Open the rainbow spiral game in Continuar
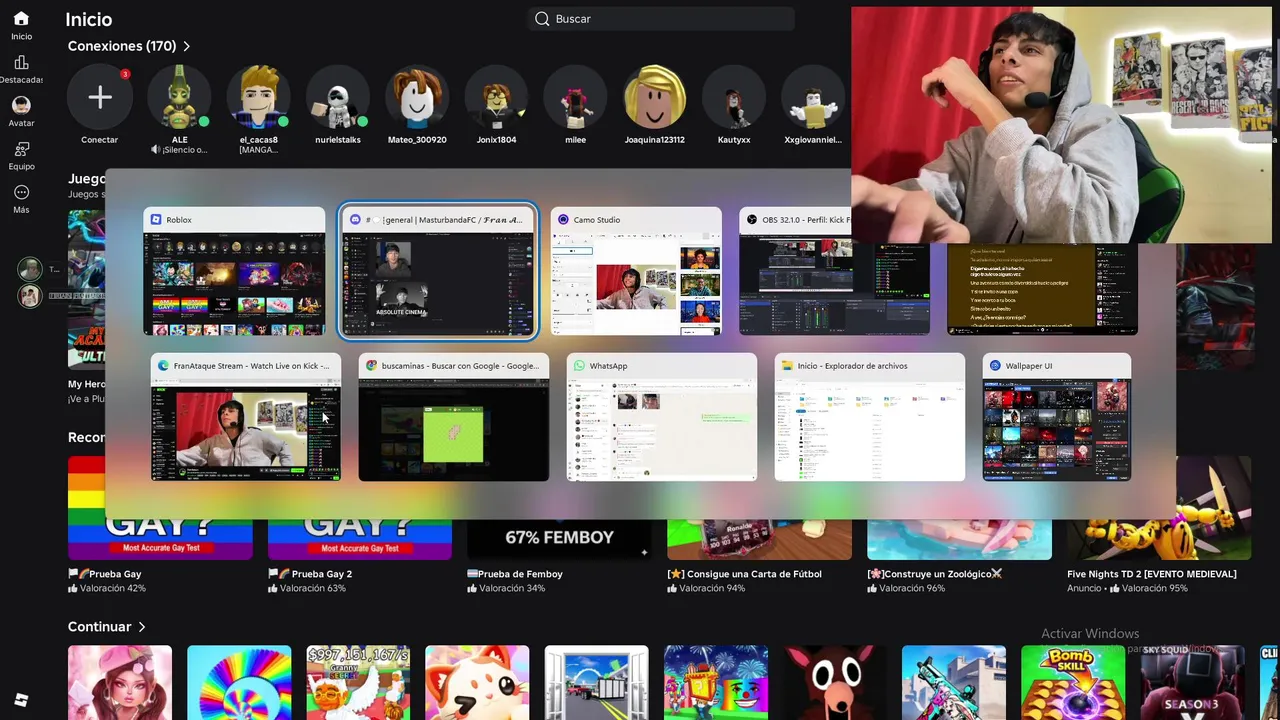The height and width of the screenshot is (720, 1280). (239, 682)
